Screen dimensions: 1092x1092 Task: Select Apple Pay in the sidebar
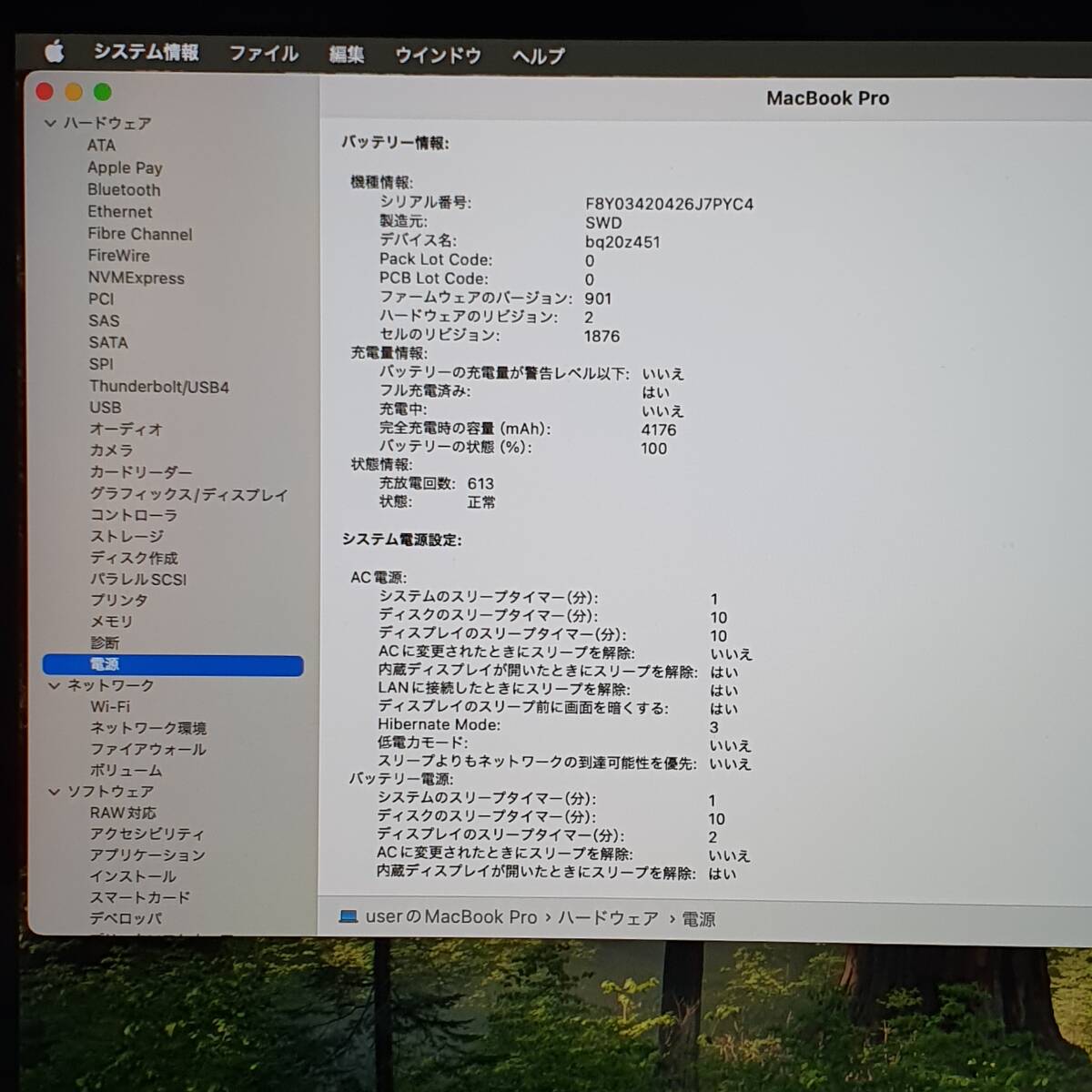tap(125, 167)
